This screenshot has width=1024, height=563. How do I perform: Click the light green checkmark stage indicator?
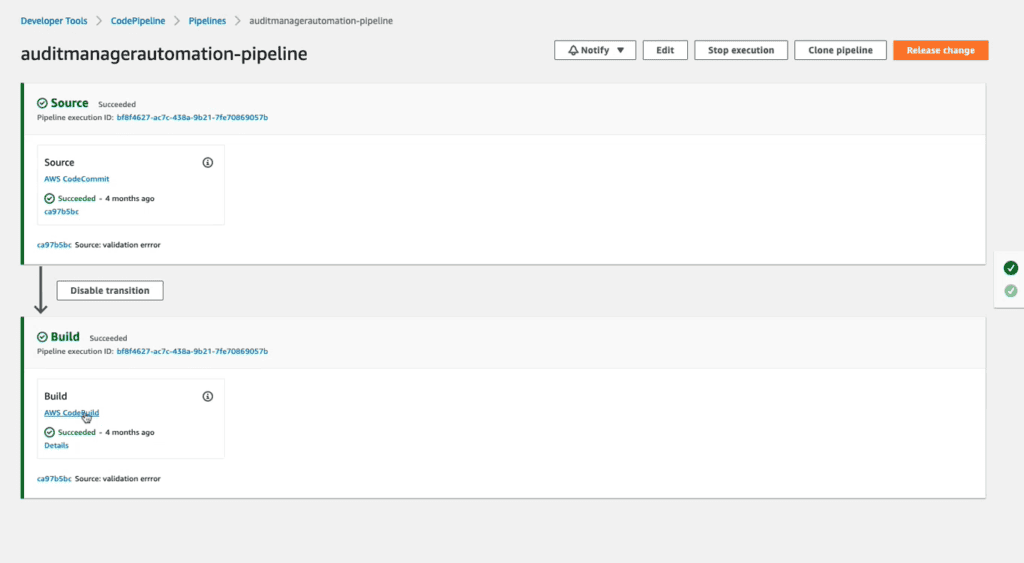1011,291
